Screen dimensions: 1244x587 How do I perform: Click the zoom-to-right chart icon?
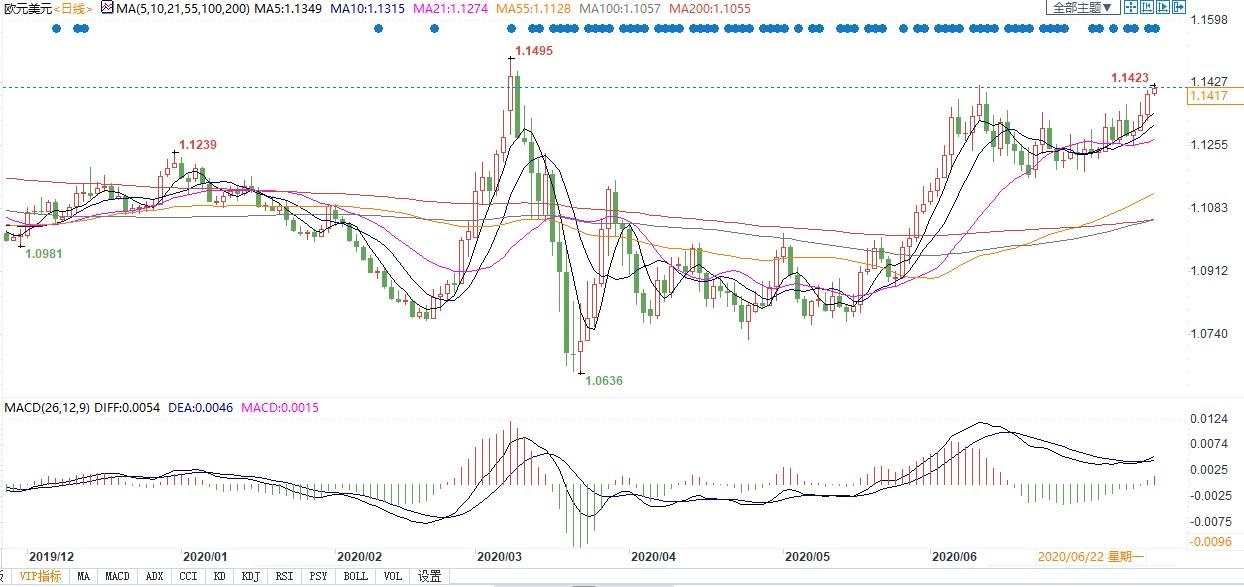click(1161, 7)
